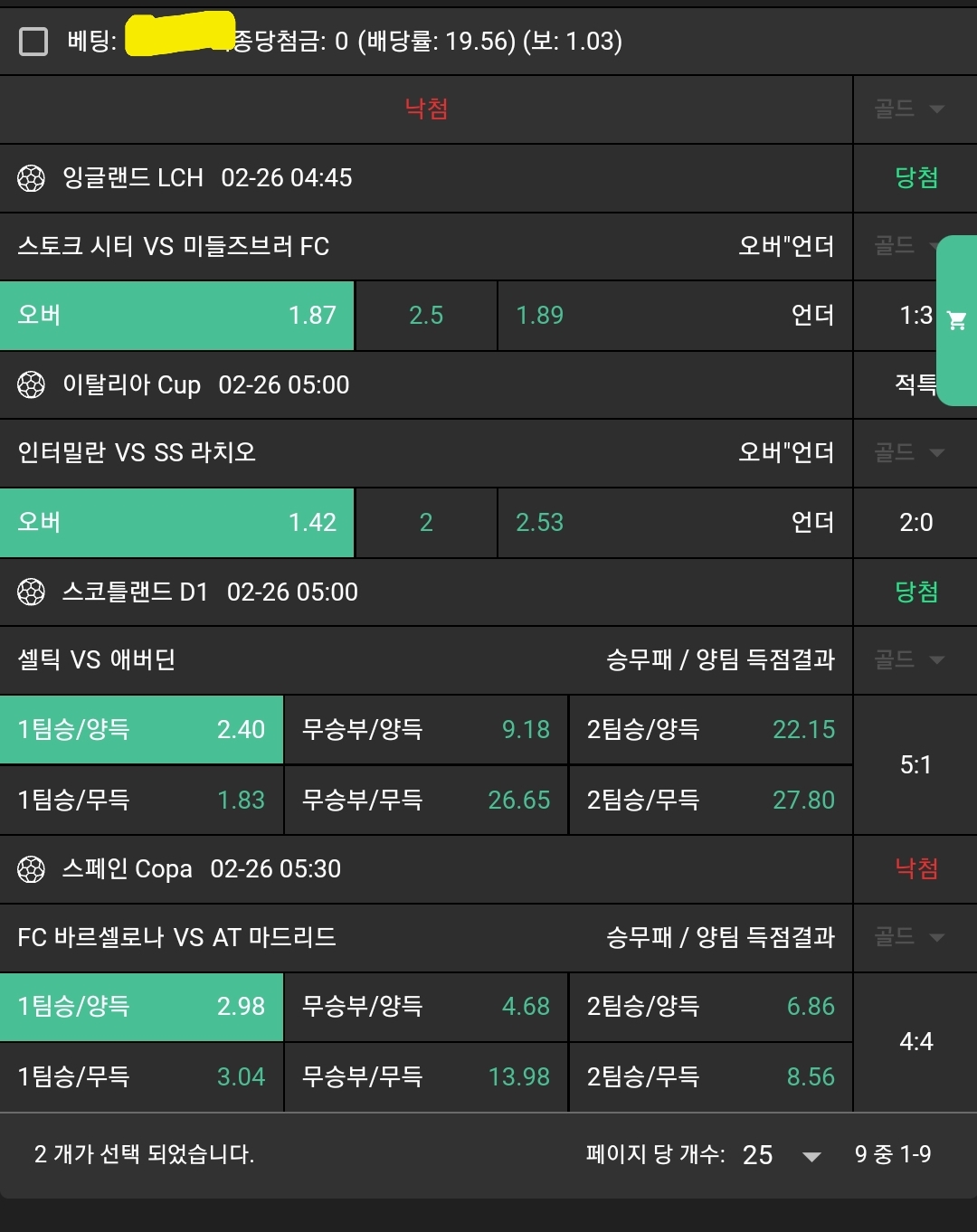The image size is (977, 1232).
Task: Choose 무승부/양득 9.18 for 셀틱 match
Action: (x=426, y=730)
